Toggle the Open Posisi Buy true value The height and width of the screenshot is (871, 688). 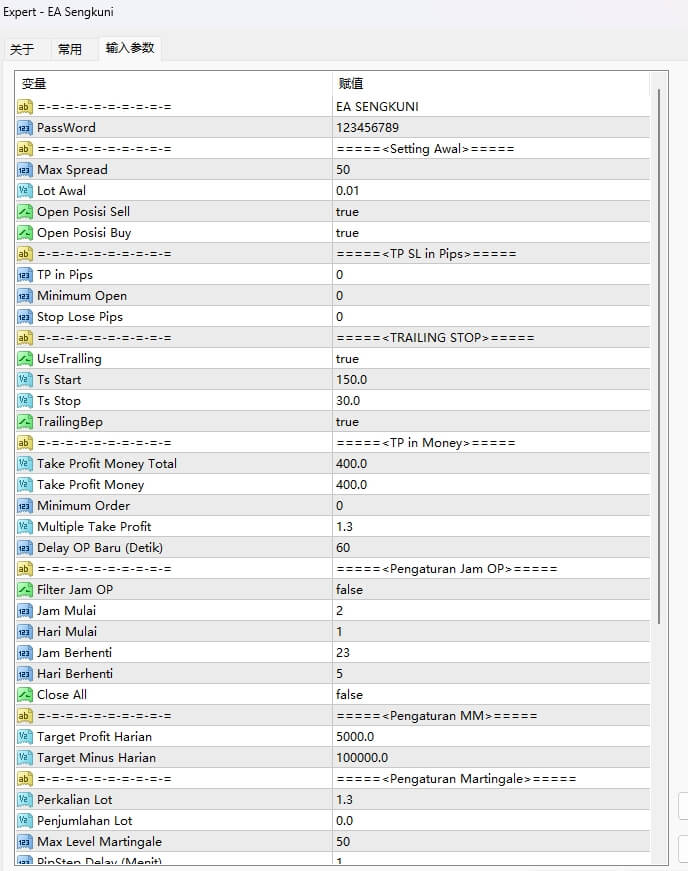tap(348, 233)
